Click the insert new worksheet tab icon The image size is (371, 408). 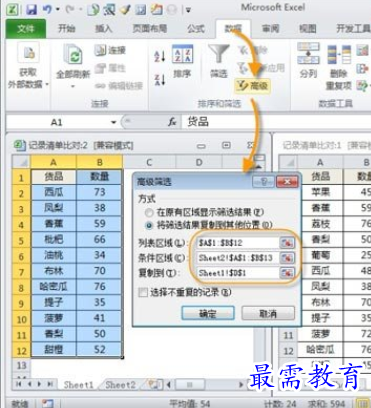click(x=154, y=385)
